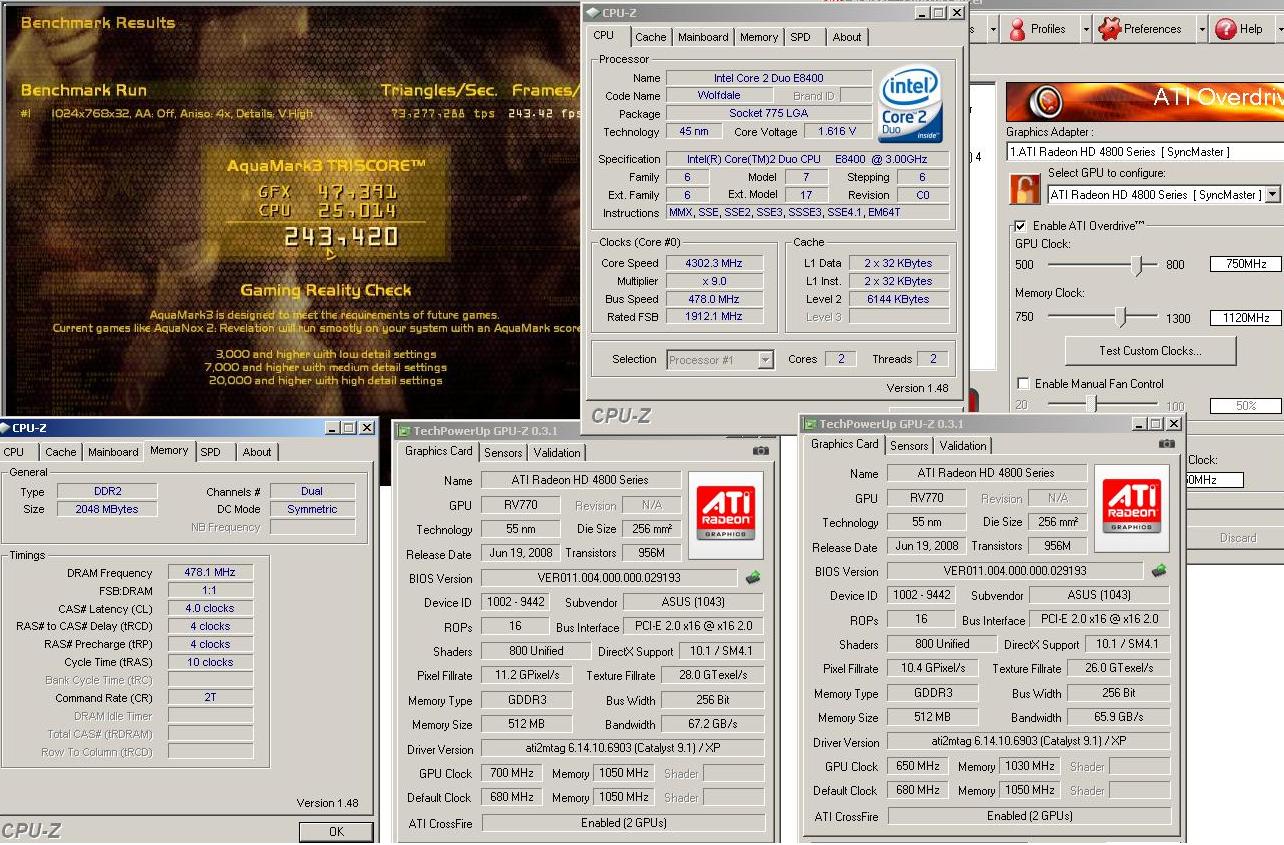This screenshot has width=1284, height=845.
Task: Click AquaMark3 total score 243,420
Action: [341, 237]
